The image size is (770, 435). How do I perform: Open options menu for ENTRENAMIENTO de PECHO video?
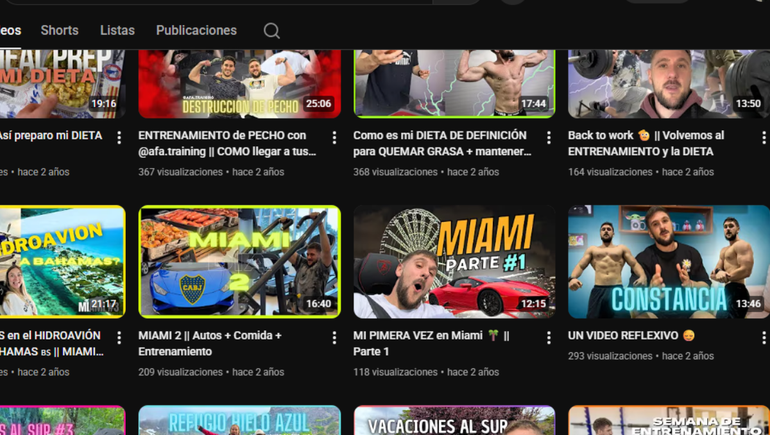[x=334, y=138]
